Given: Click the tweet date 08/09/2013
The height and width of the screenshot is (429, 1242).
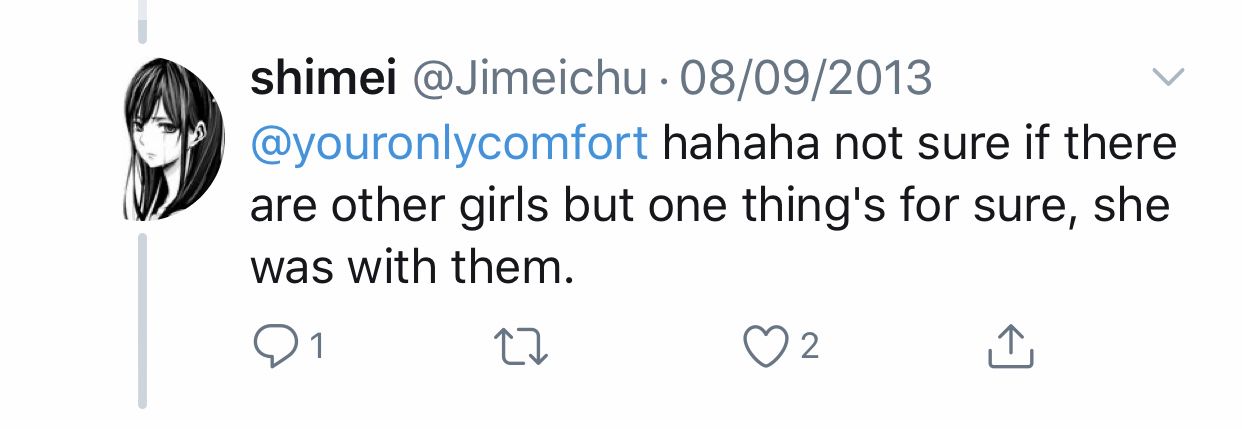Looking at the screenshot, I should click(x=805, y=79).
